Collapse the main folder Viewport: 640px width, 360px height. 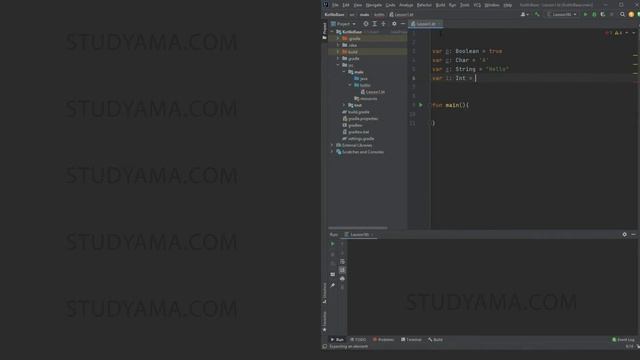coord(344,72)
